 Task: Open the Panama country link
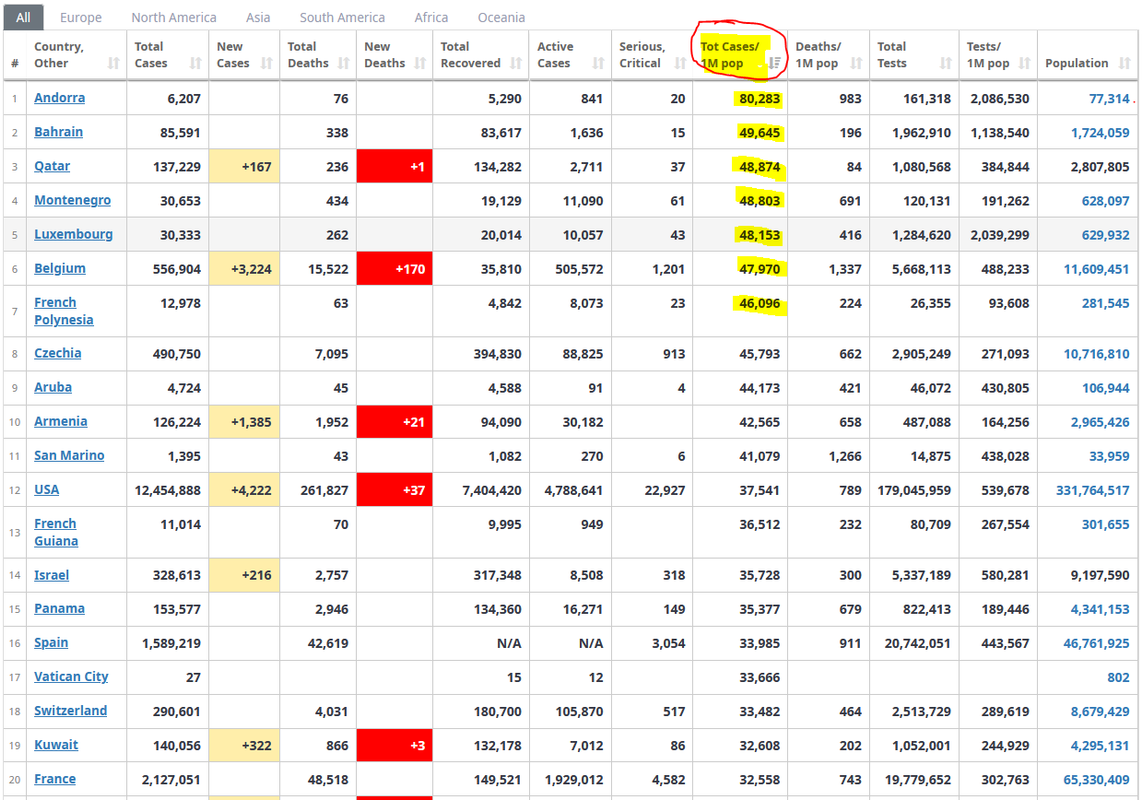[x=60, y=609]
